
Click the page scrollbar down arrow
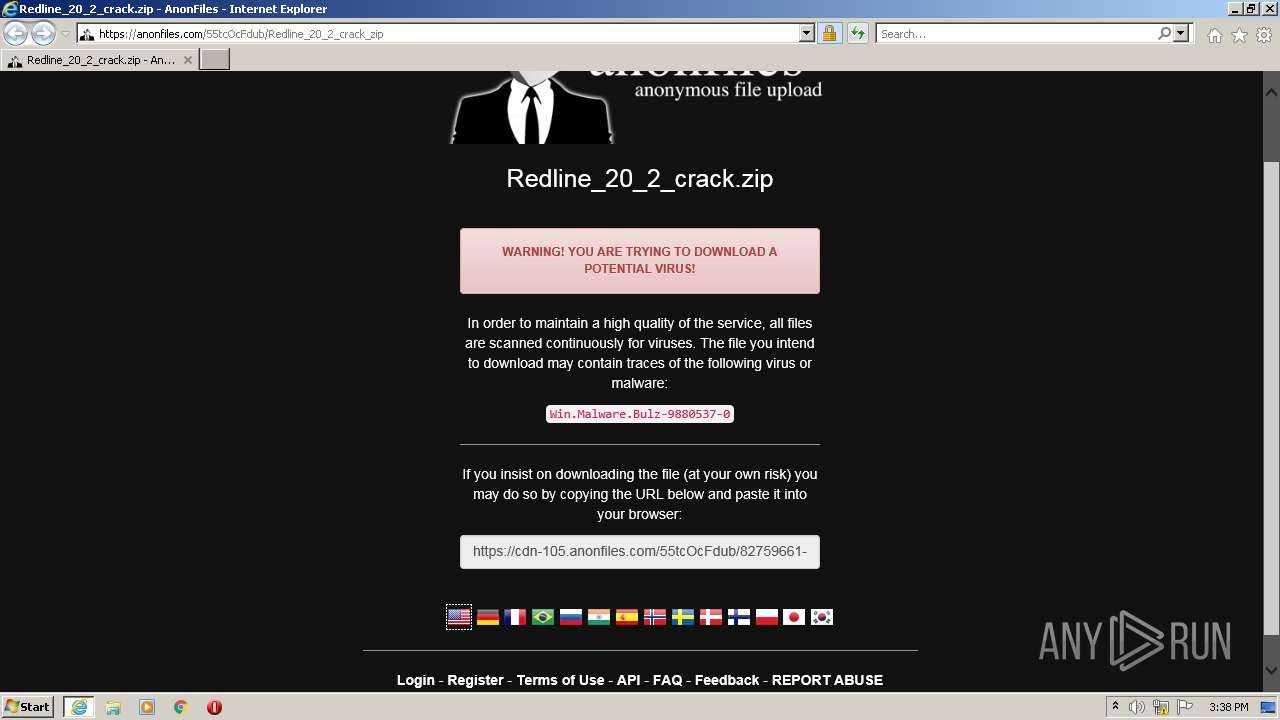point(1271,670)
